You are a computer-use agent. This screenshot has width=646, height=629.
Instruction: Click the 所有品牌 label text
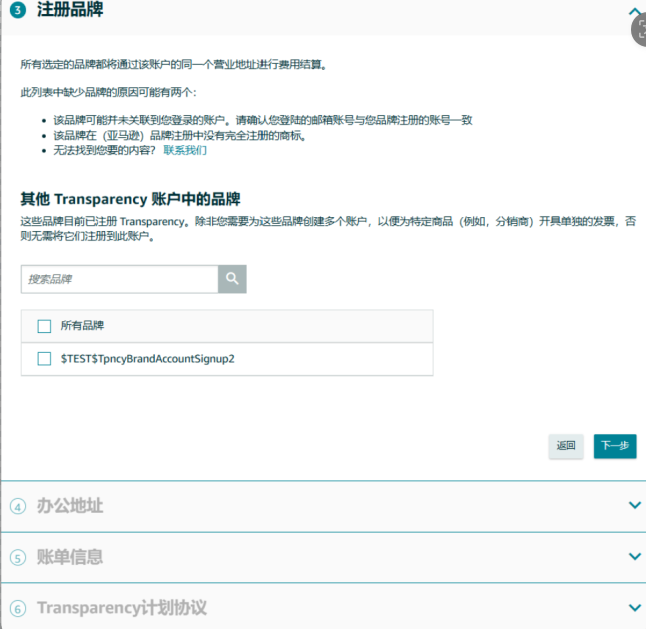click(82, 325)
